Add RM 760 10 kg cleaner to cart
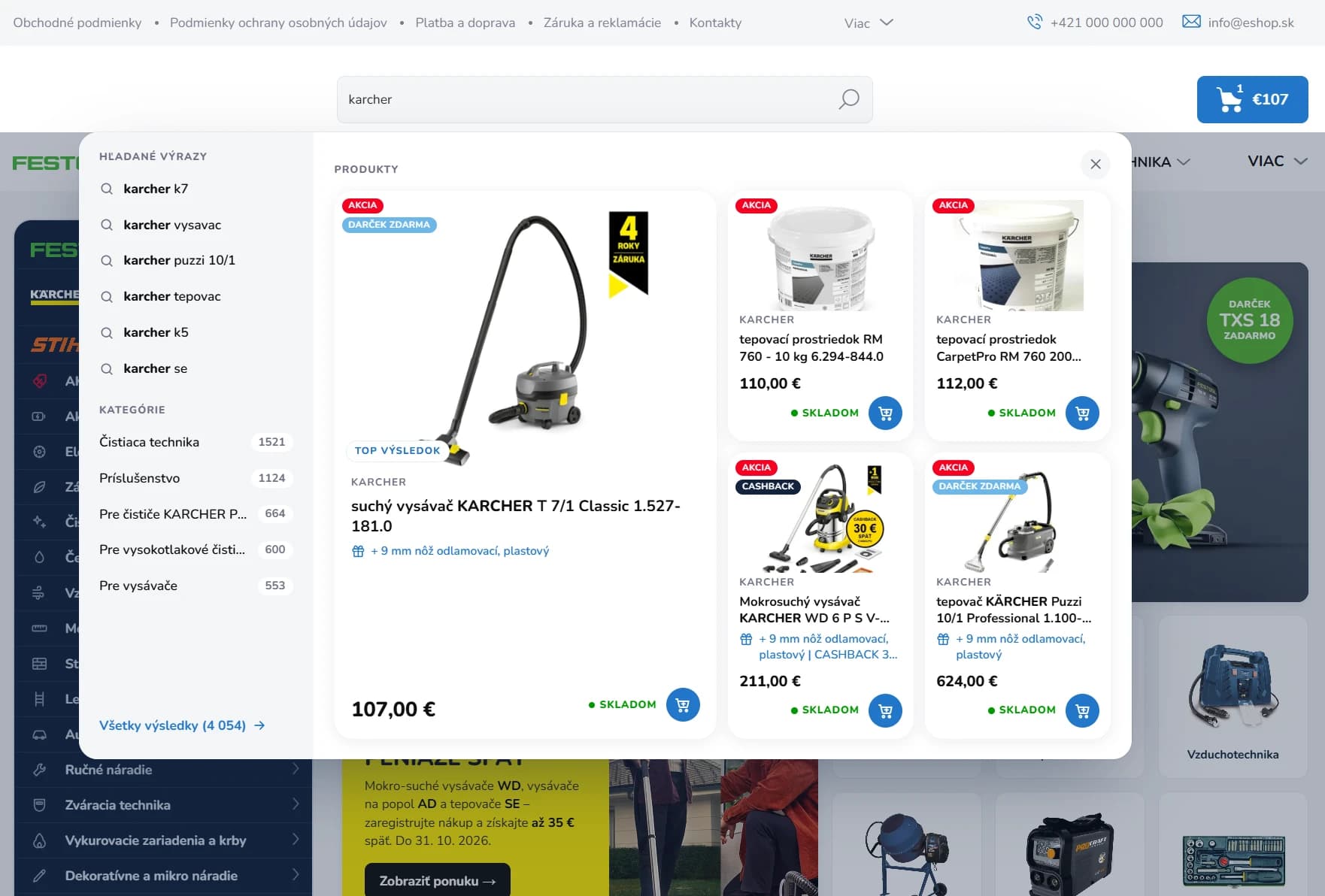 coord(885,413)
